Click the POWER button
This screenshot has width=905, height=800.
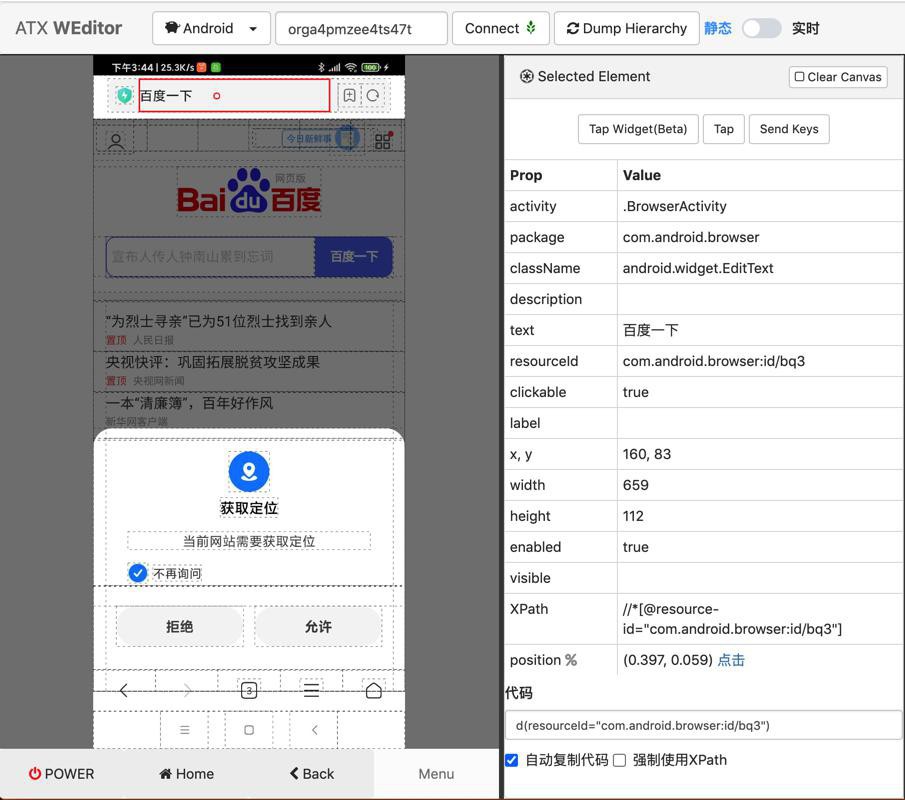coord(62,773)
